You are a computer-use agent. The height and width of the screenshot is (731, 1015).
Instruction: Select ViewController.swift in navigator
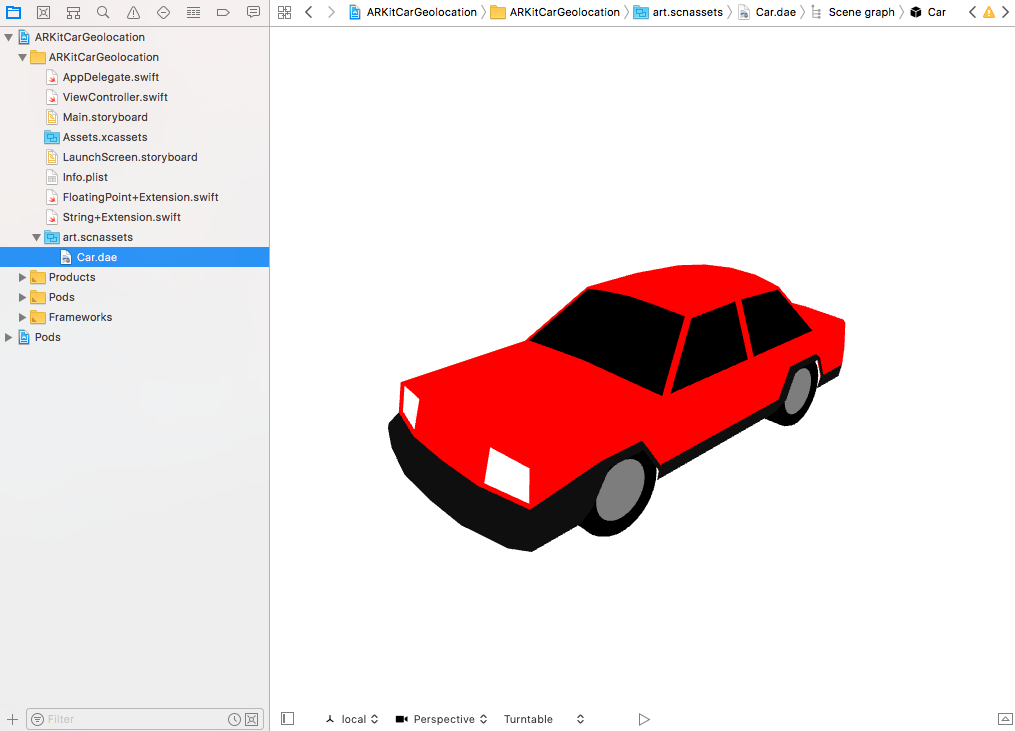coord(115,97)
